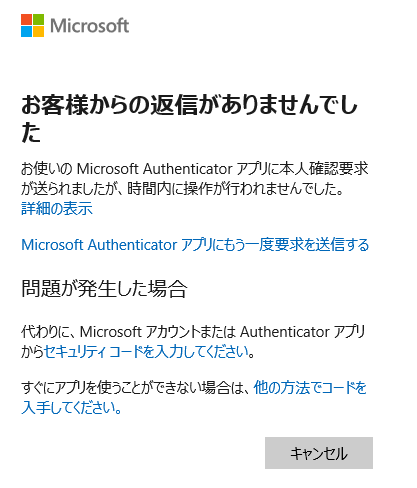Select the セキュリティ コードを入力してください link

click(147, 351)
